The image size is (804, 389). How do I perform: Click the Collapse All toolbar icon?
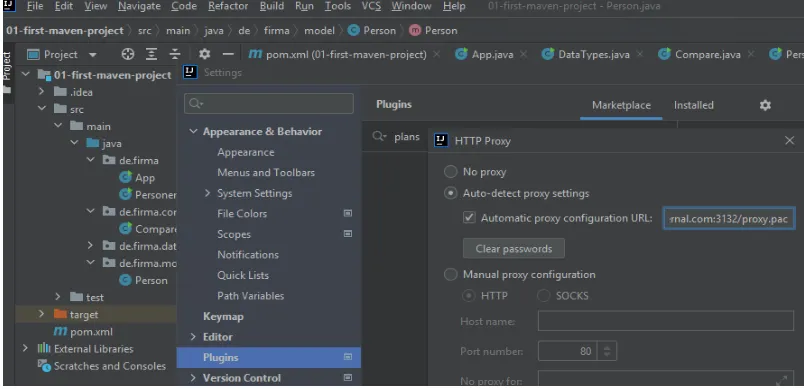click(x=175, y=54)
